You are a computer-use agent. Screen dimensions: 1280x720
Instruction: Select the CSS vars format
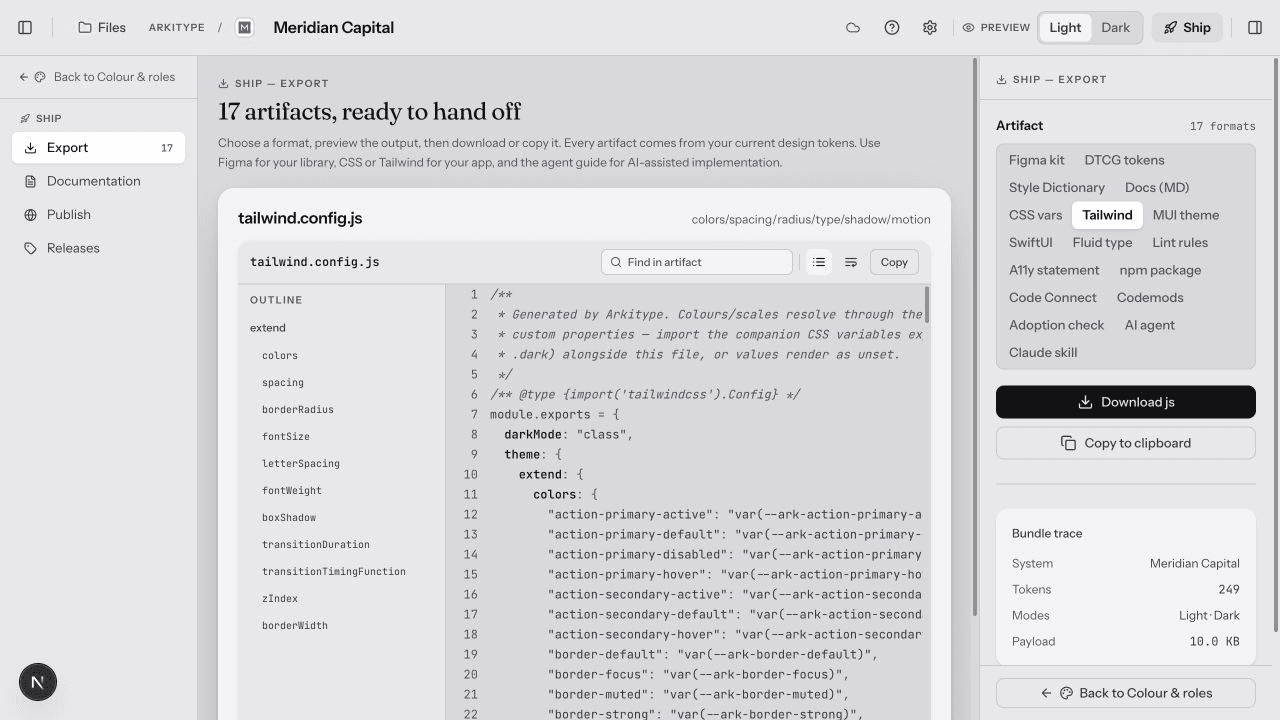[x=1035, y=215]
